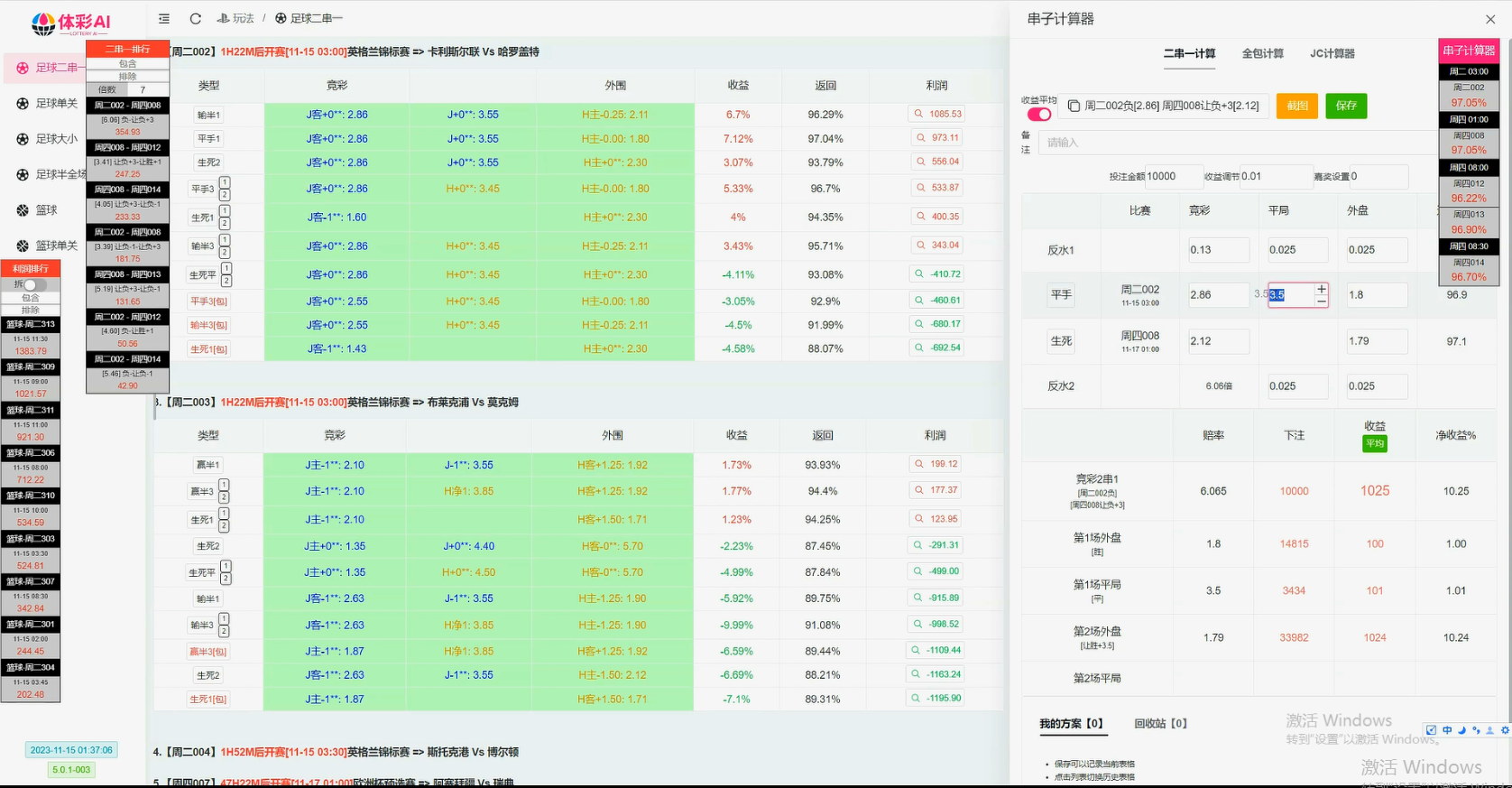Click the football icon beside 足球半全场
The width and height of the screenshot is (1512, 788).
coord(23,174)
